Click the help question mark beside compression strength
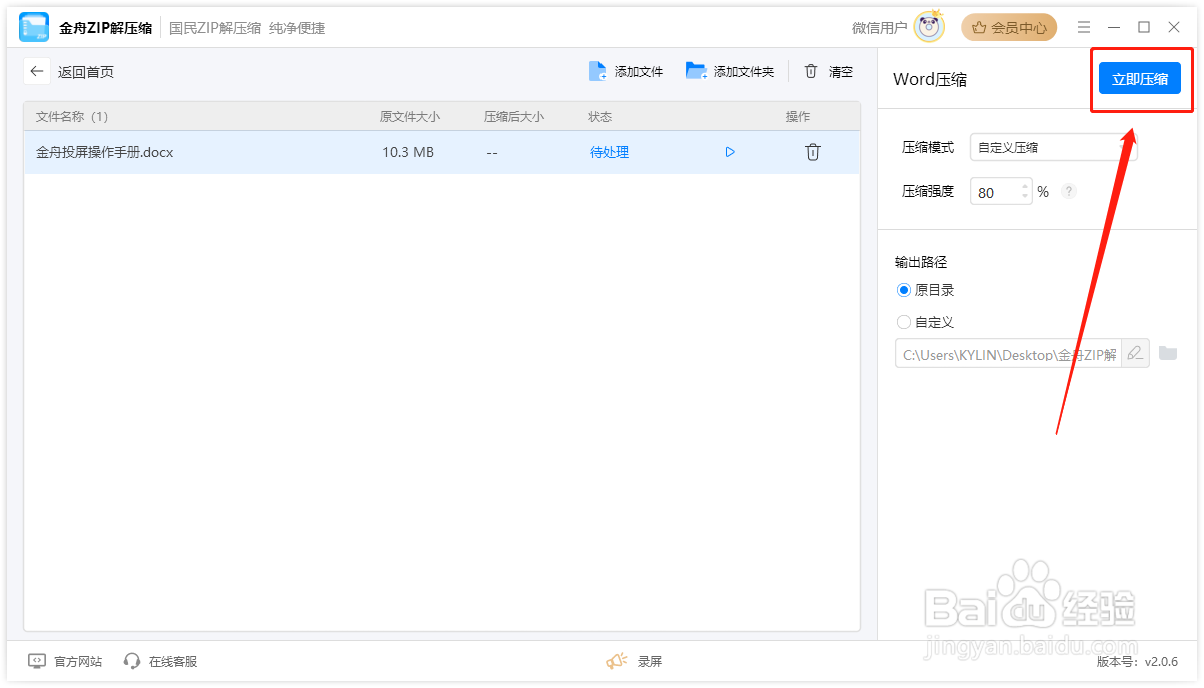 click(x=1068, y=191)
